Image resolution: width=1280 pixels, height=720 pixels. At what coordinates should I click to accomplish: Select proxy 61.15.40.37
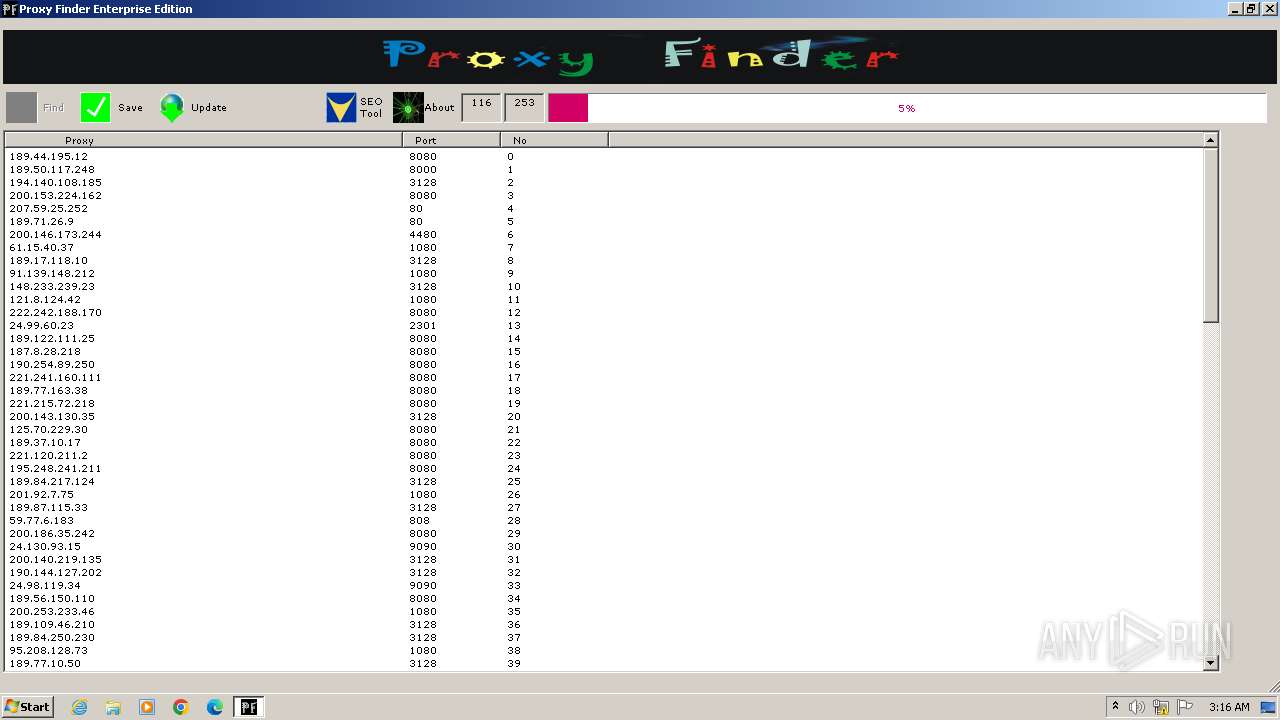[x=41, y=248]
